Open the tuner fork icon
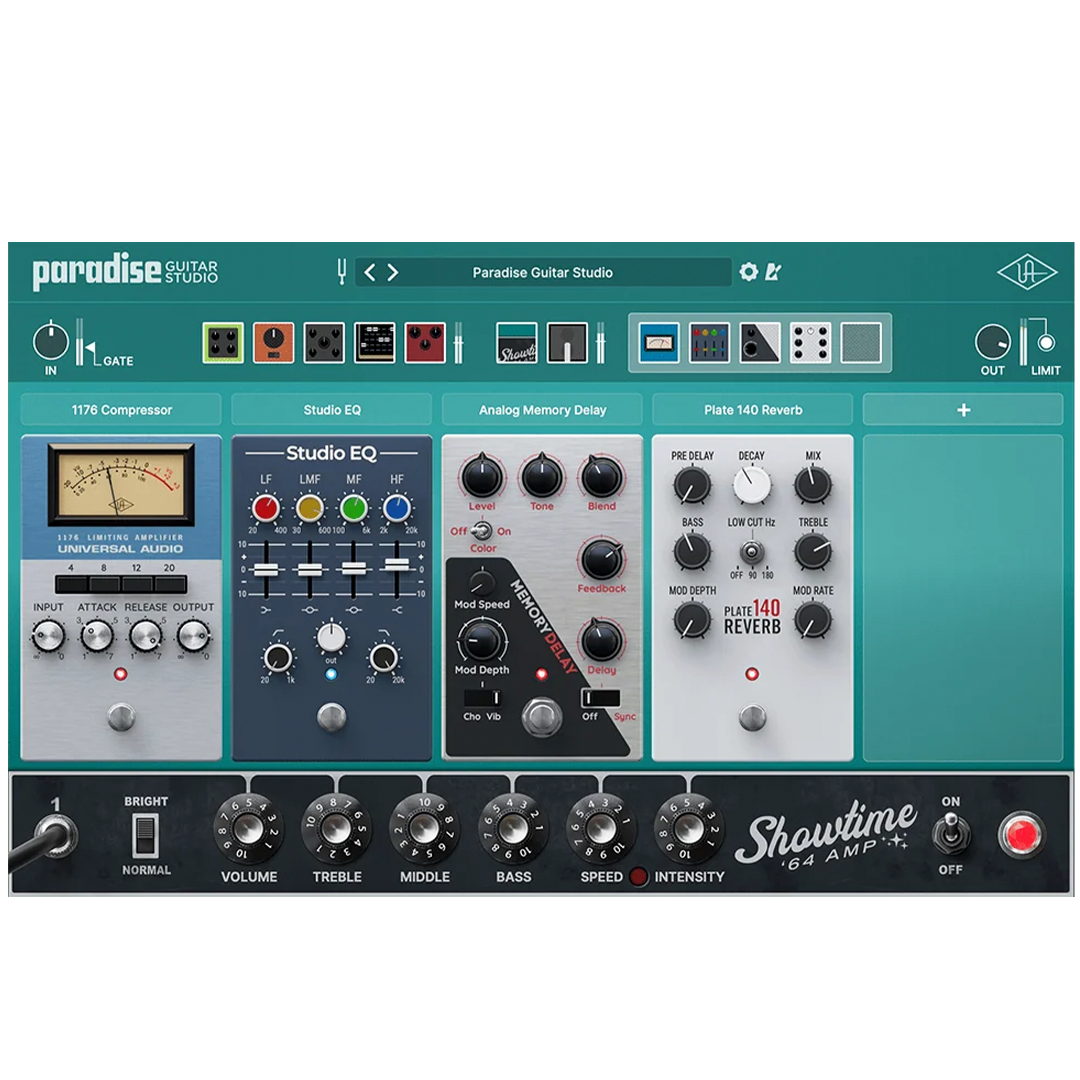Screen dimensions: 1080x1080 (x=341, y=272)
